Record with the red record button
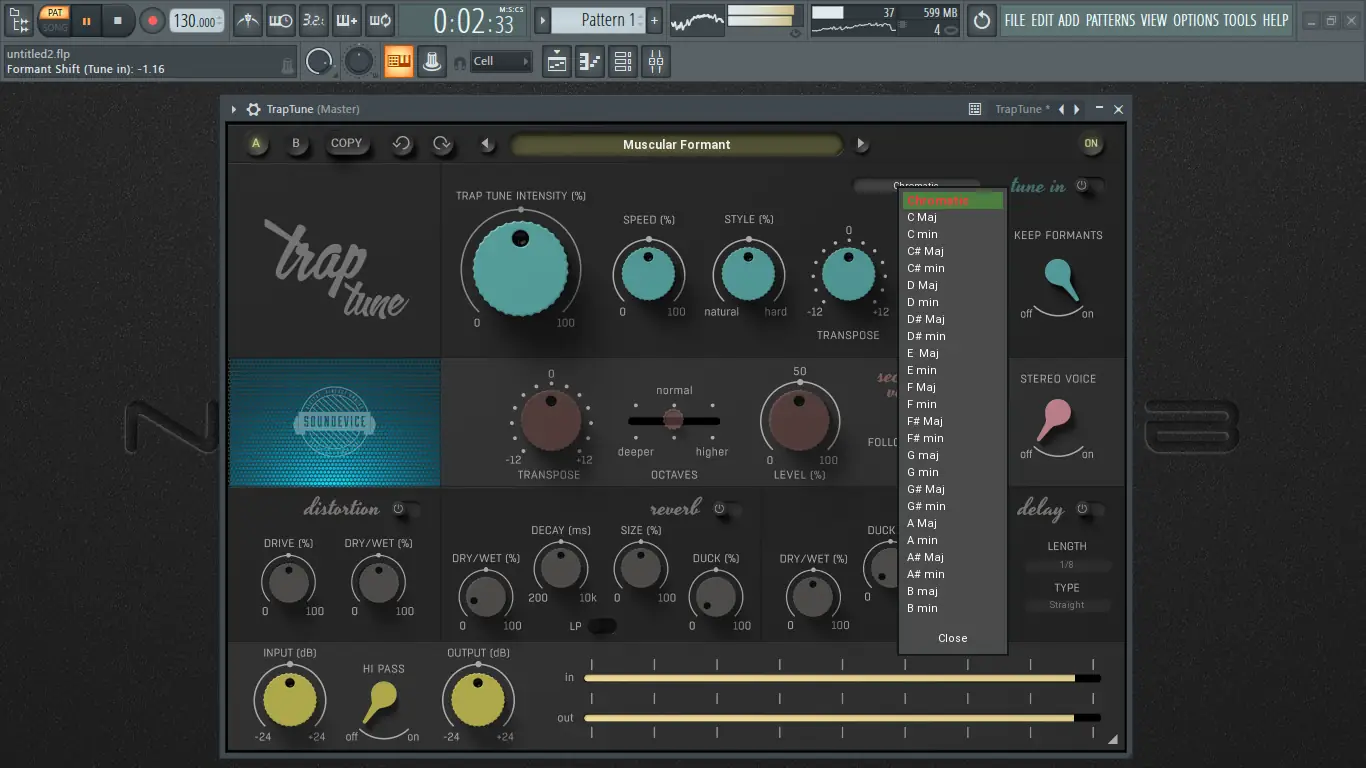 (152, 20)
